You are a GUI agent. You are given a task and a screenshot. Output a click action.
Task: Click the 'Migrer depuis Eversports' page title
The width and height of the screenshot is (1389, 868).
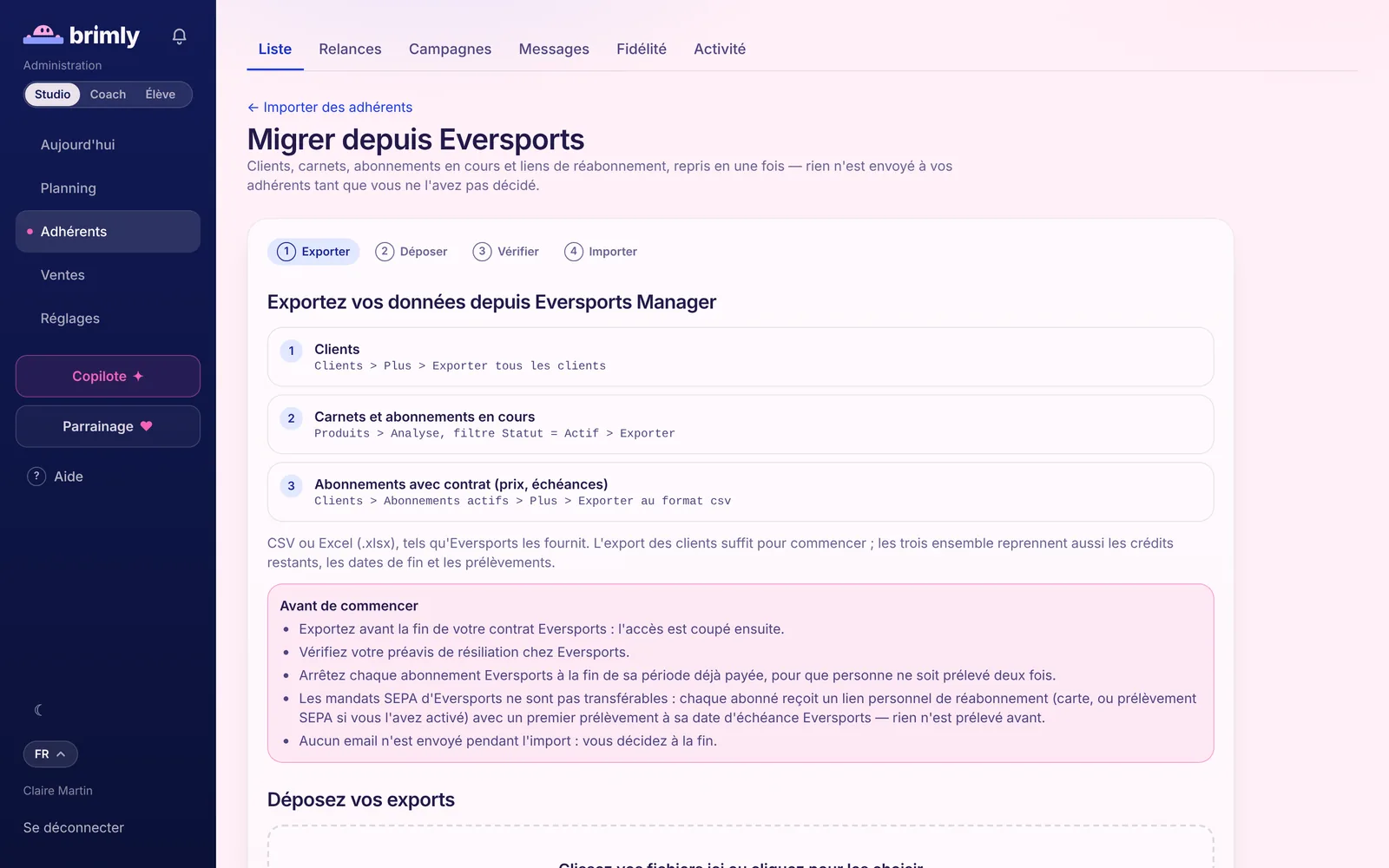[x=416, y=140]
